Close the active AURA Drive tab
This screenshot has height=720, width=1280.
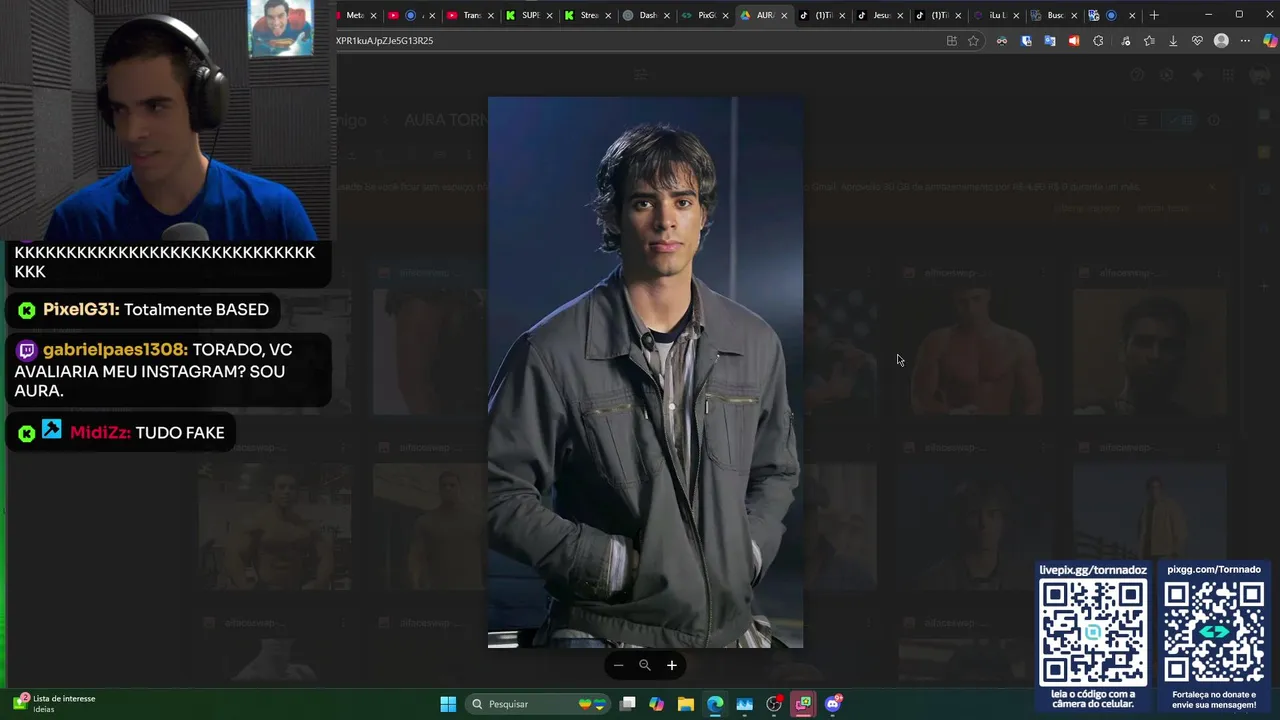point(784,15)
